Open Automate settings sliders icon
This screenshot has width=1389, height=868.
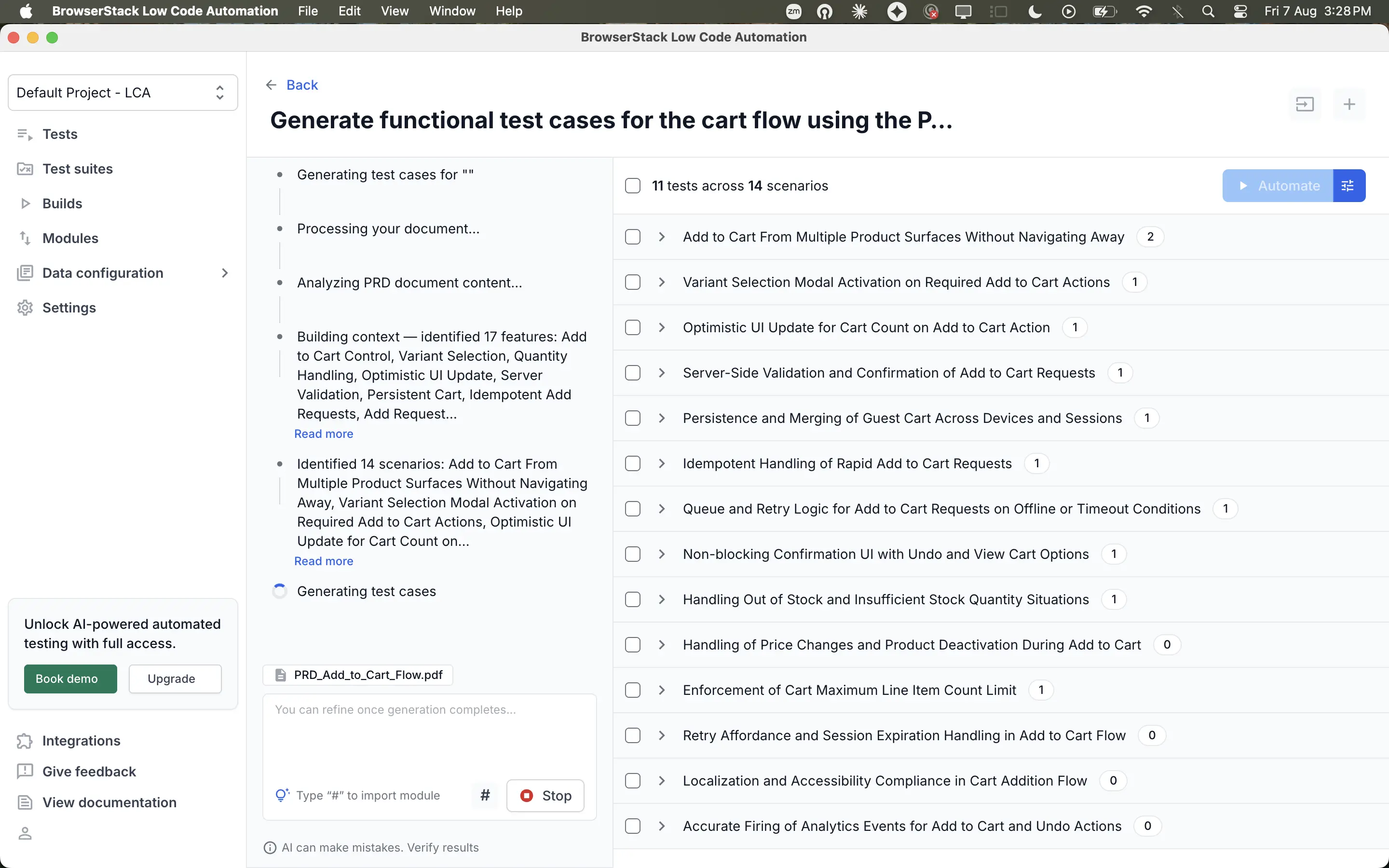1348,186
